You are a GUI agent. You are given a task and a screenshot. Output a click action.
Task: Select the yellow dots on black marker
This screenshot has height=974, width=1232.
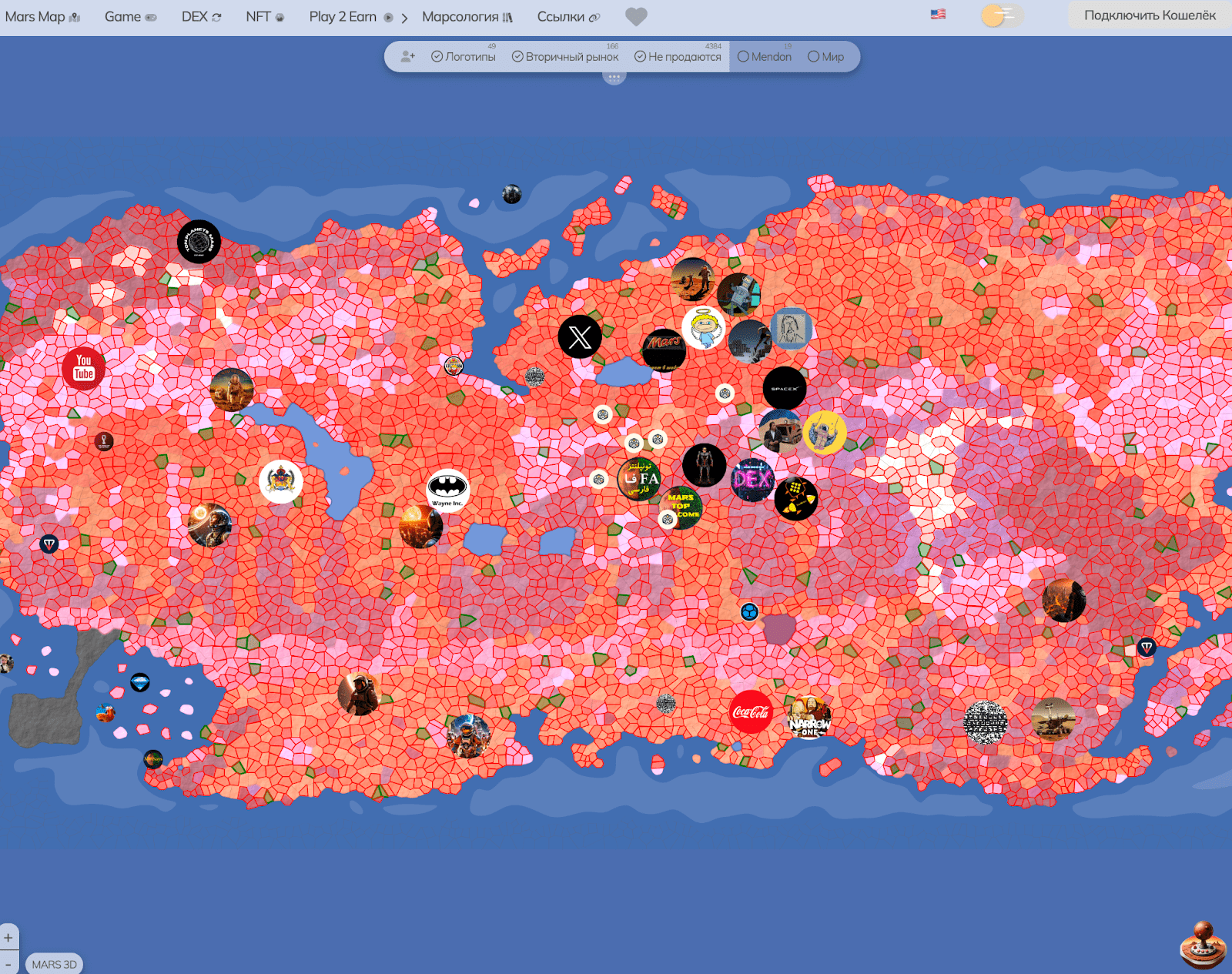pos(796,499)
